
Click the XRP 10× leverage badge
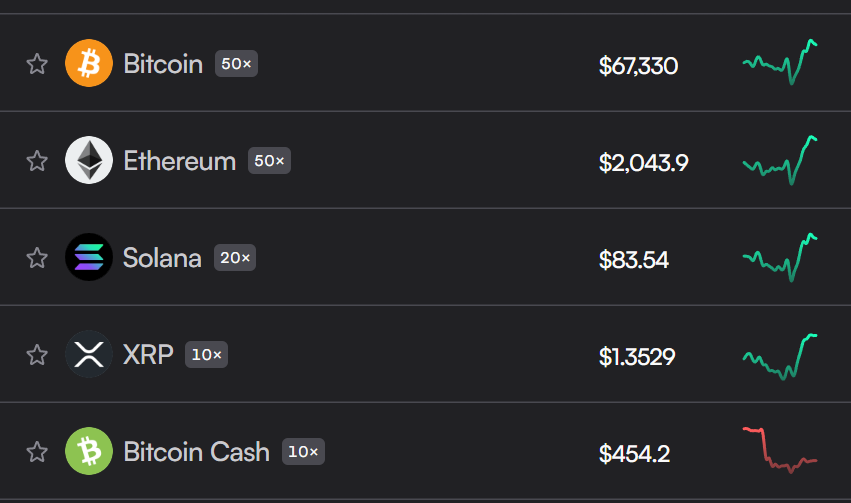[207, 355]
